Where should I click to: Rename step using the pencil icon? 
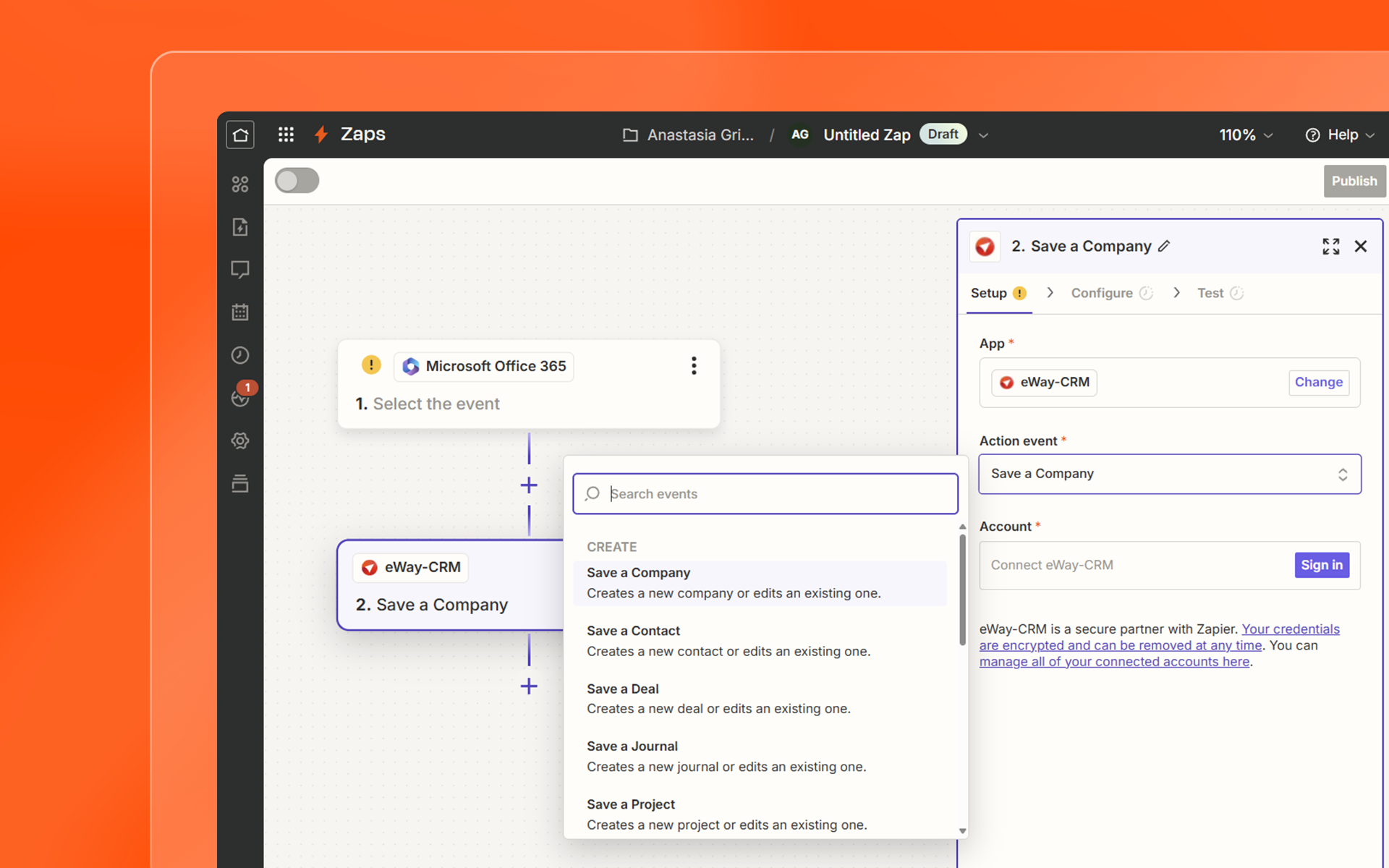[x=1164, y=246]
